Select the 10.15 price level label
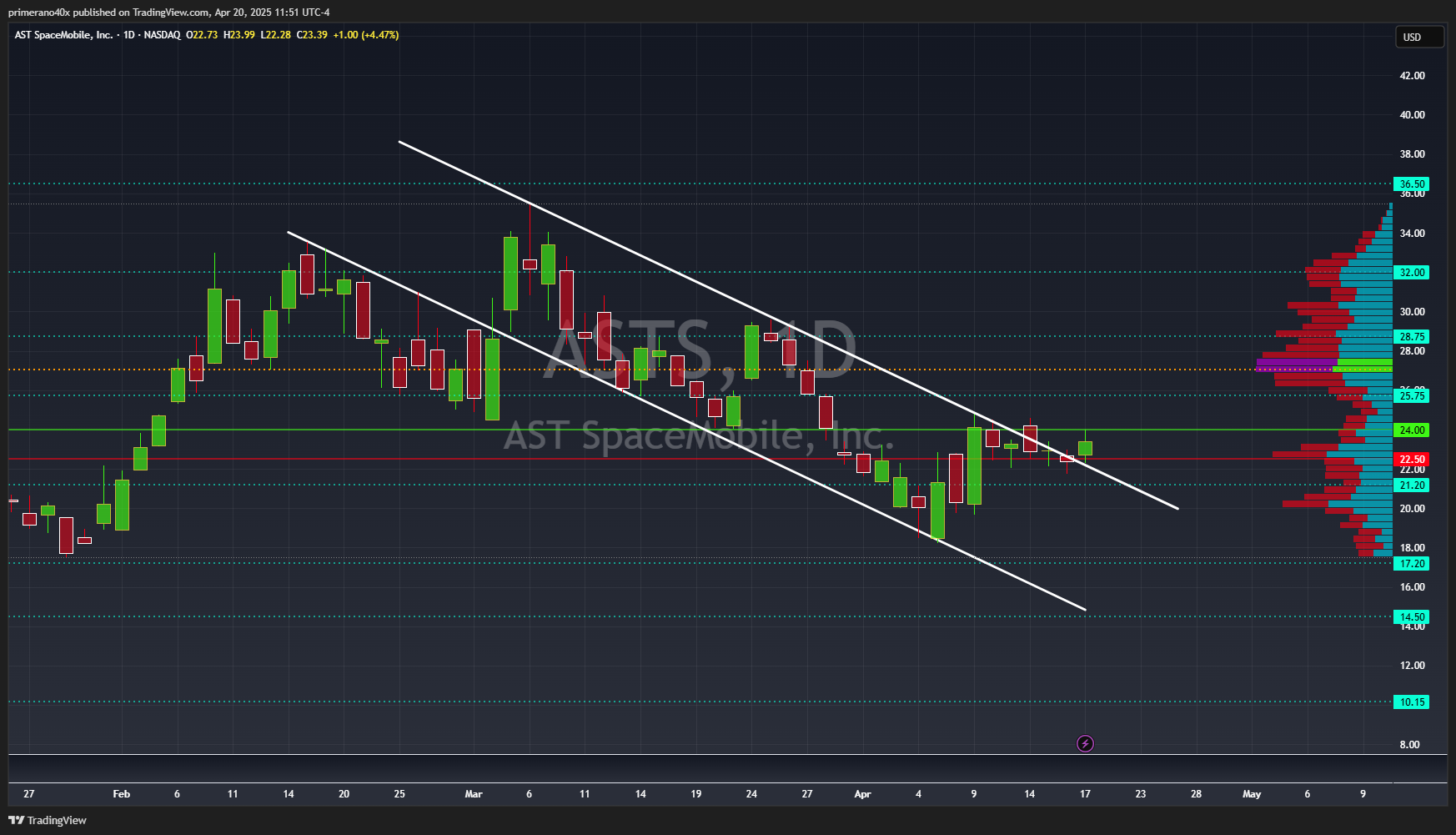 (1412, 702)
